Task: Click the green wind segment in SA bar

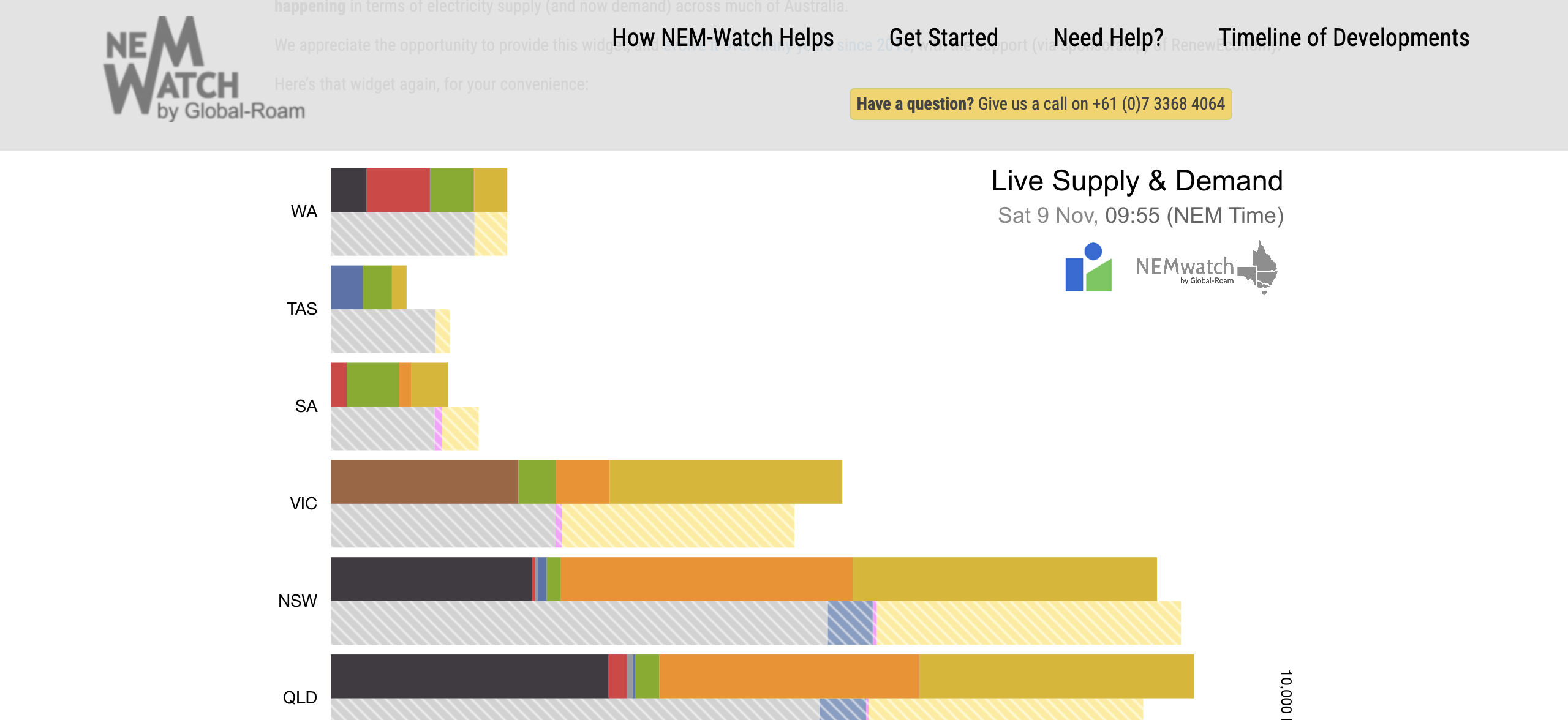Action: 372,384
